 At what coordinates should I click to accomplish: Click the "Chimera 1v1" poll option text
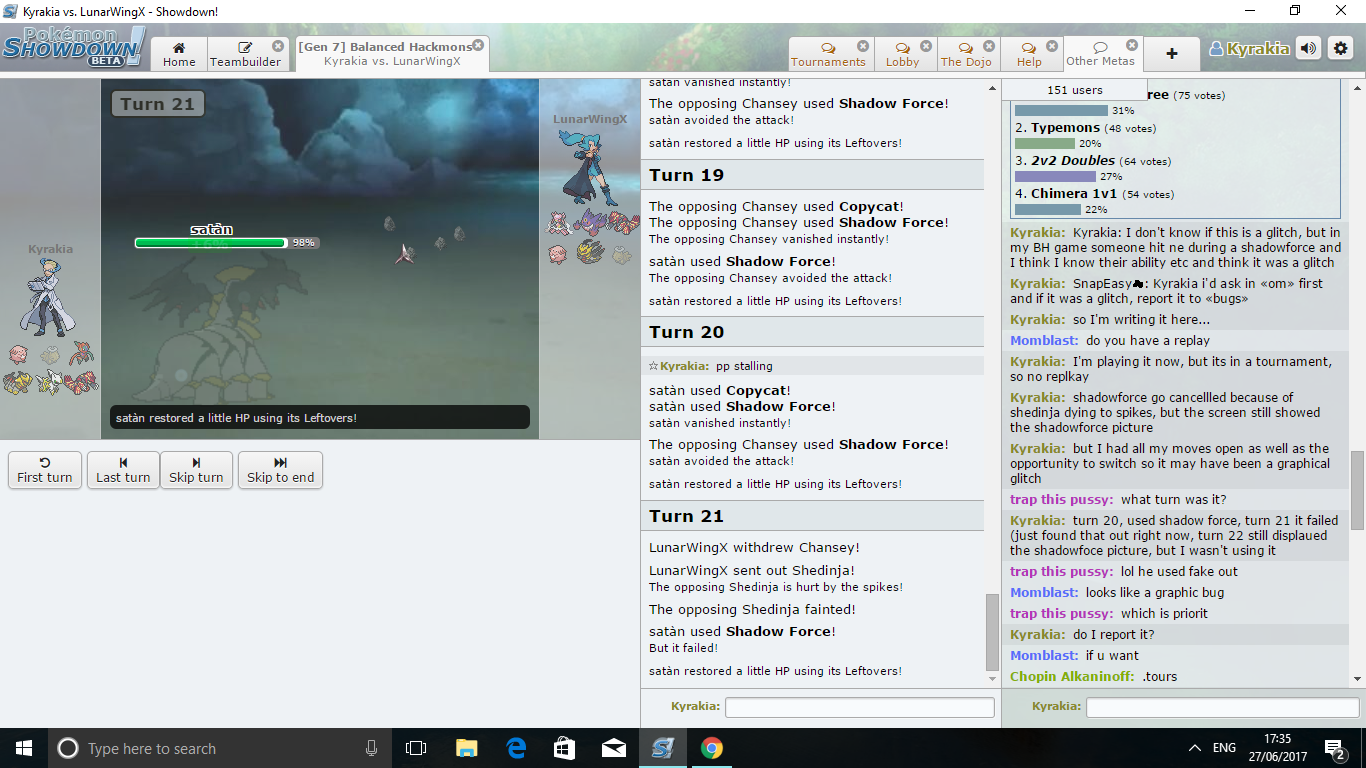[x=1074, y=194]
